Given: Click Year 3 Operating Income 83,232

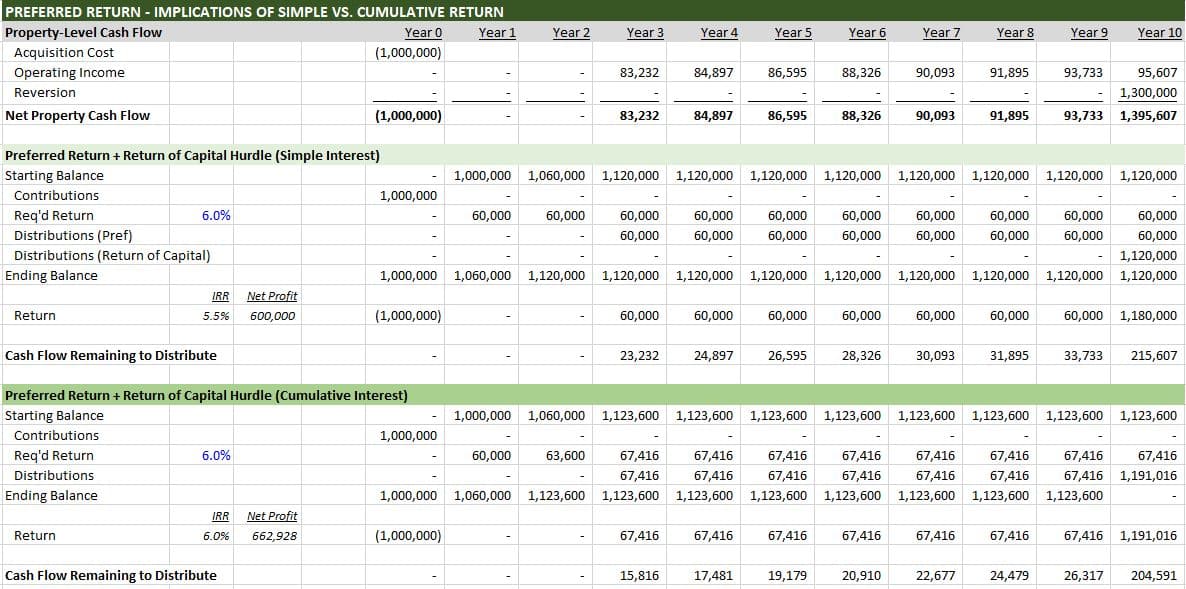Looking at the screenshot, I should (639, 73).
